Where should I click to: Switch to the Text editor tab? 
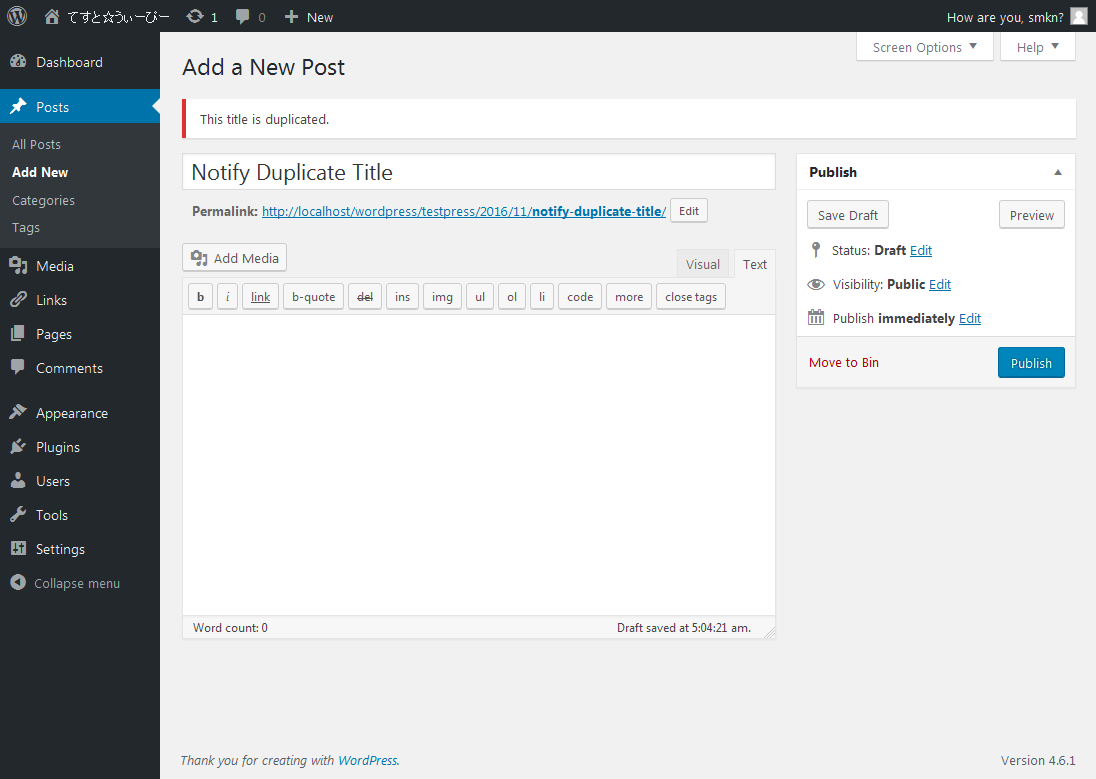pyautogui.click(x=755, y=264)
